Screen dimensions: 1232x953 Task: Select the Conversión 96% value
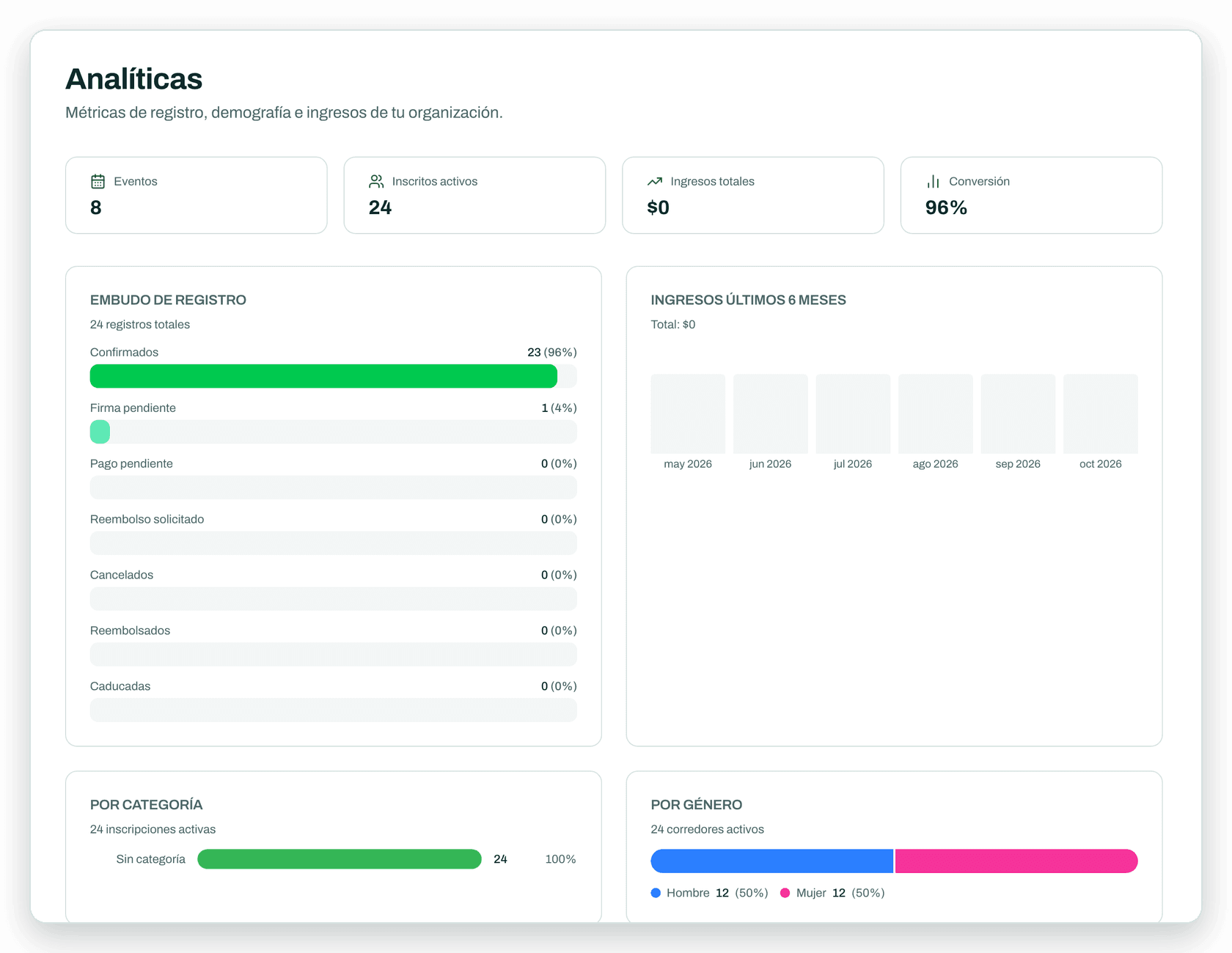coord(946,207)
